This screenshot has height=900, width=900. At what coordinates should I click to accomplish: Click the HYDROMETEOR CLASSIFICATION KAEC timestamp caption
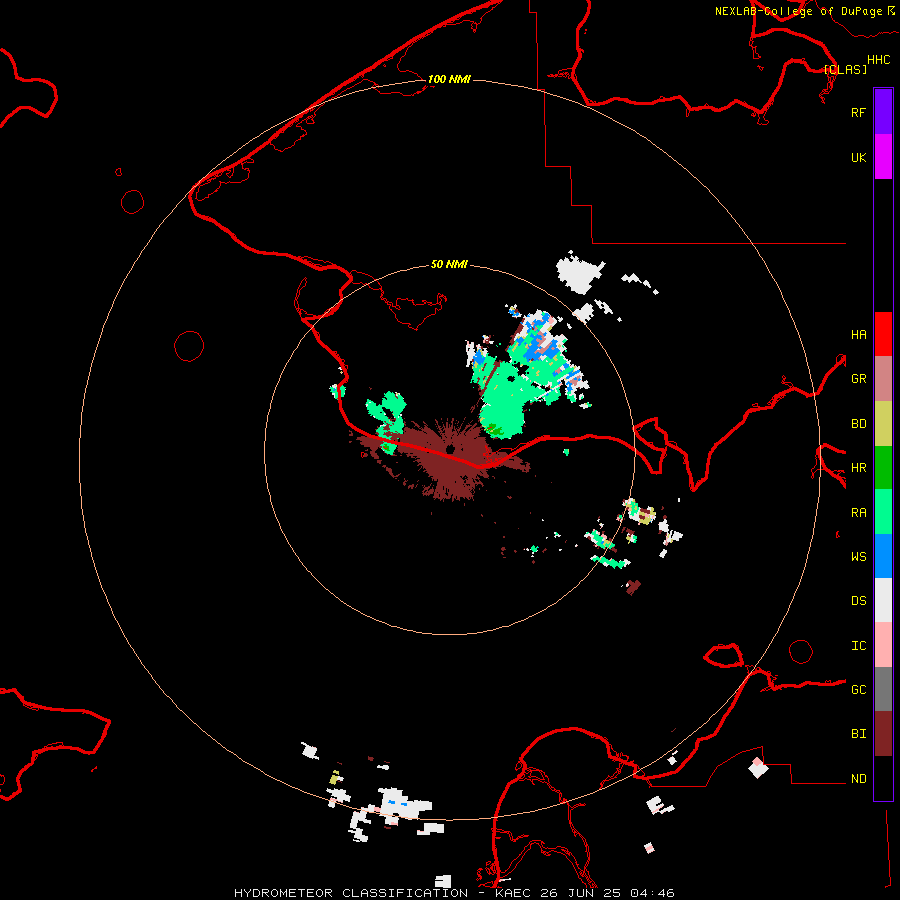[x=454, y=893]
